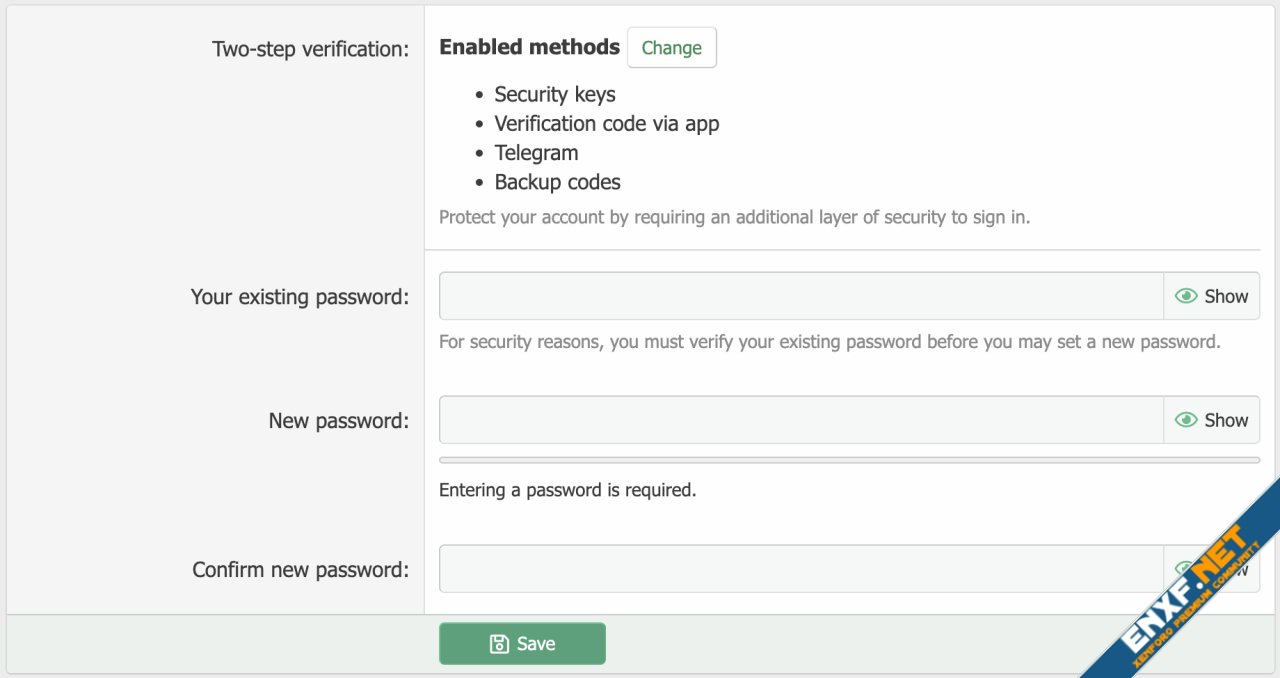The image size is (1280, 678).
Task: Toggle Show text for new password
Action: (x=1226, y=420)
